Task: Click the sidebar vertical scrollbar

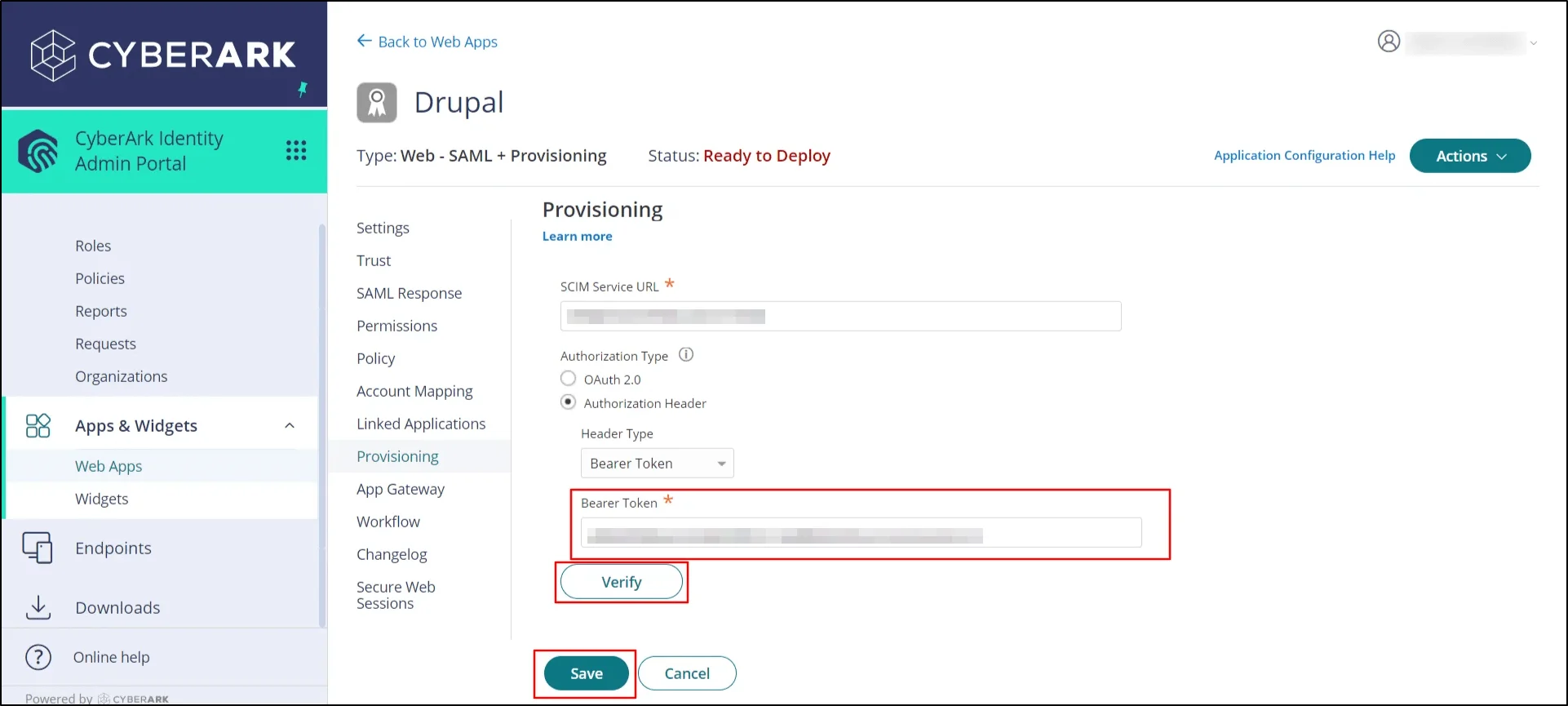Action: pos(322,424)
